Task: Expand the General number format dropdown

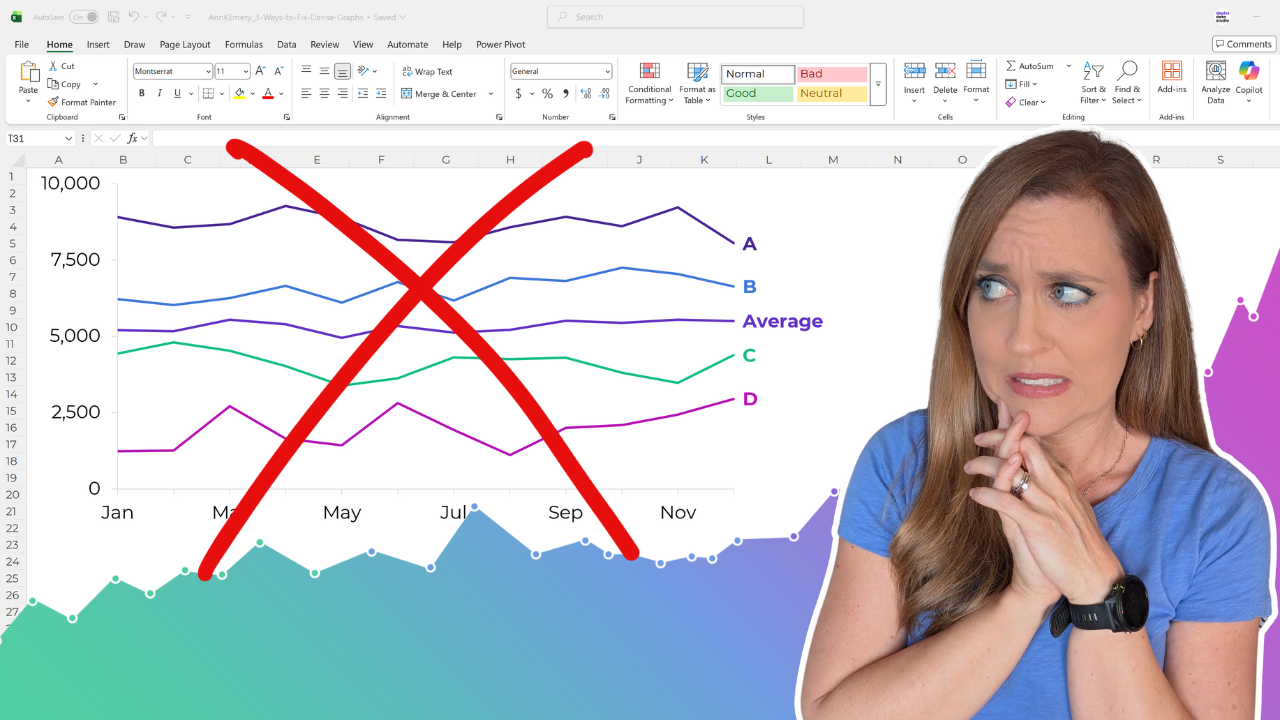Action: (x=607, y=72)
